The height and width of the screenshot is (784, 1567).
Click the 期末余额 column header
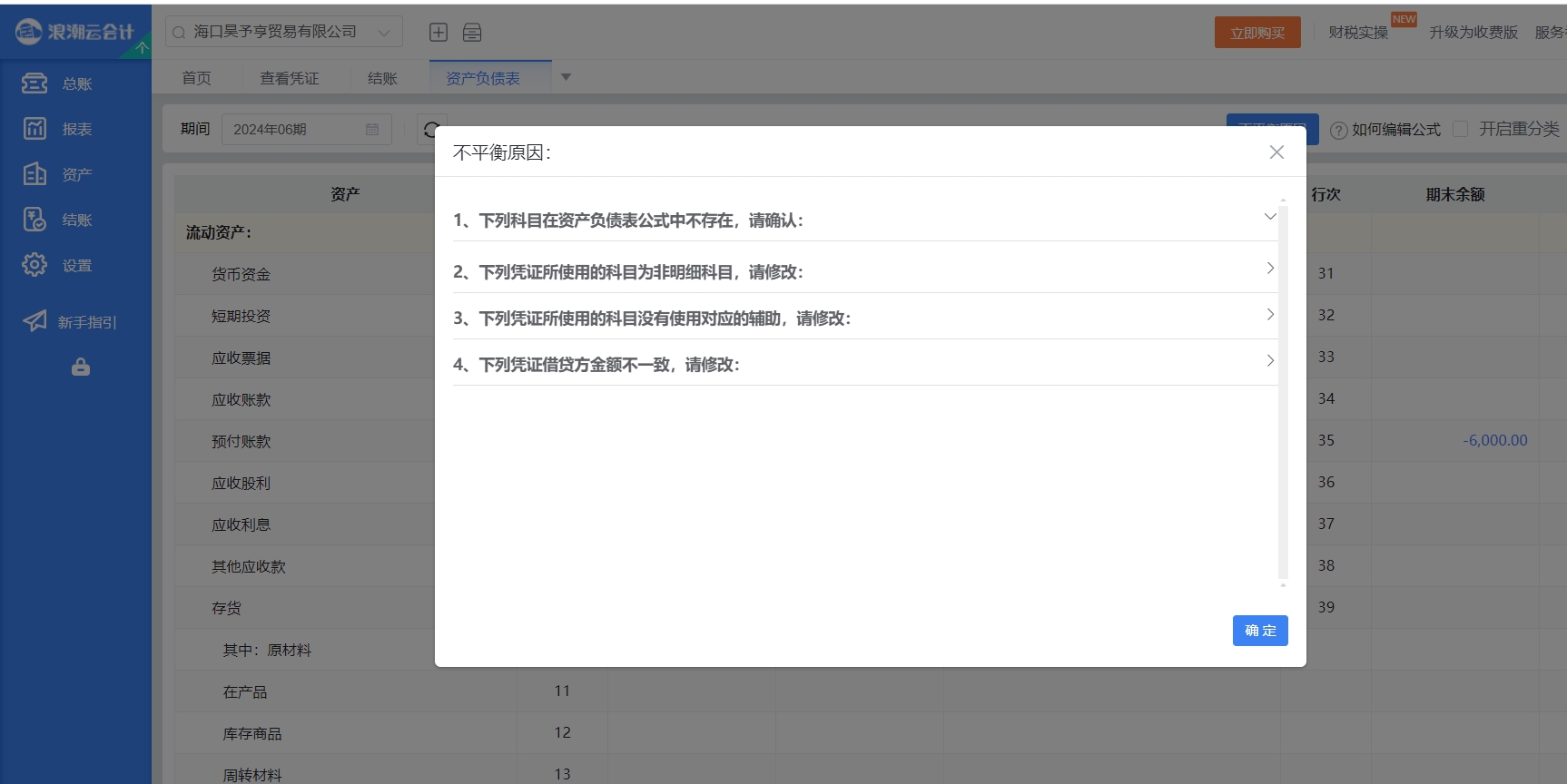(x=1454, y=194)
